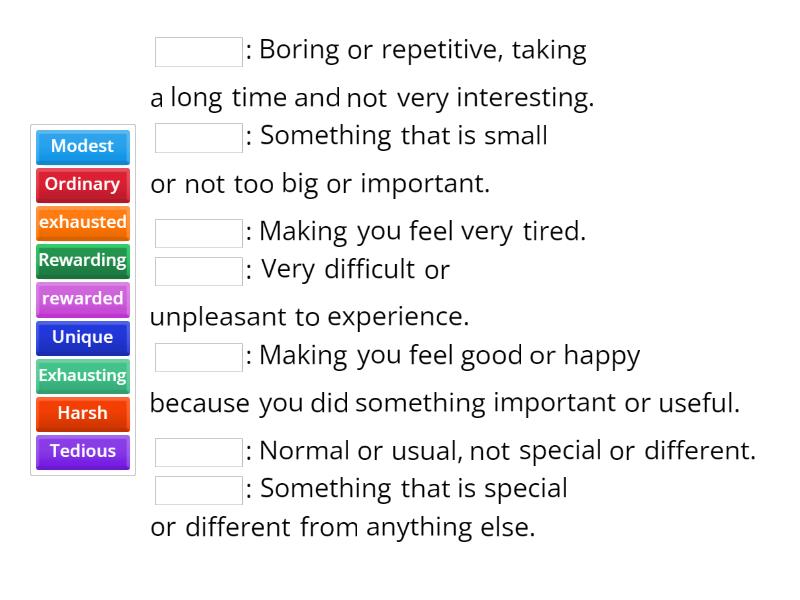Image resolution: width=800 pixels, height=600 pixels.
Task: Click the teal Exhausting word tile
Action: pyautogui.click(x=83, y=375)
